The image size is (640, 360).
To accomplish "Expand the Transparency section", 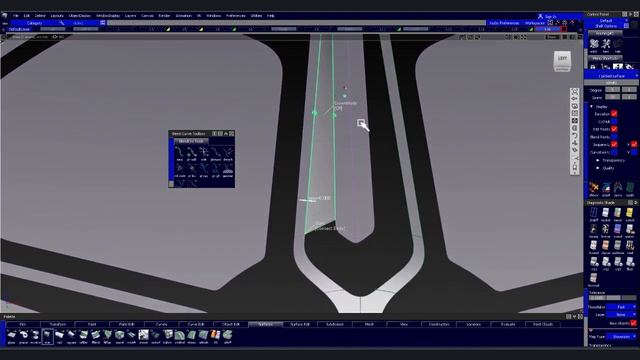I will (598, 160).
